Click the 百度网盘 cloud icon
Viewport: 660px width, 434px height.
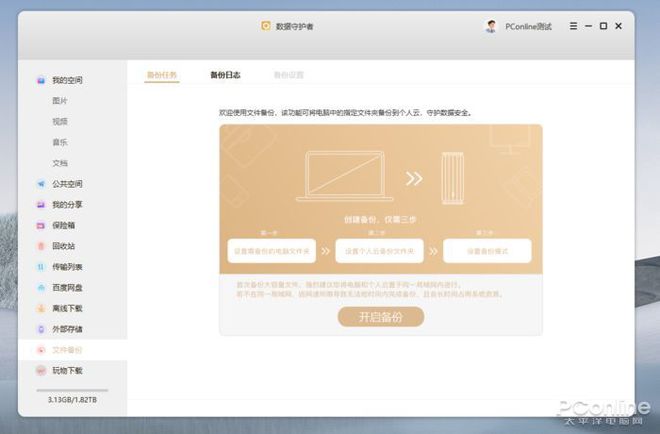(41, 288)
